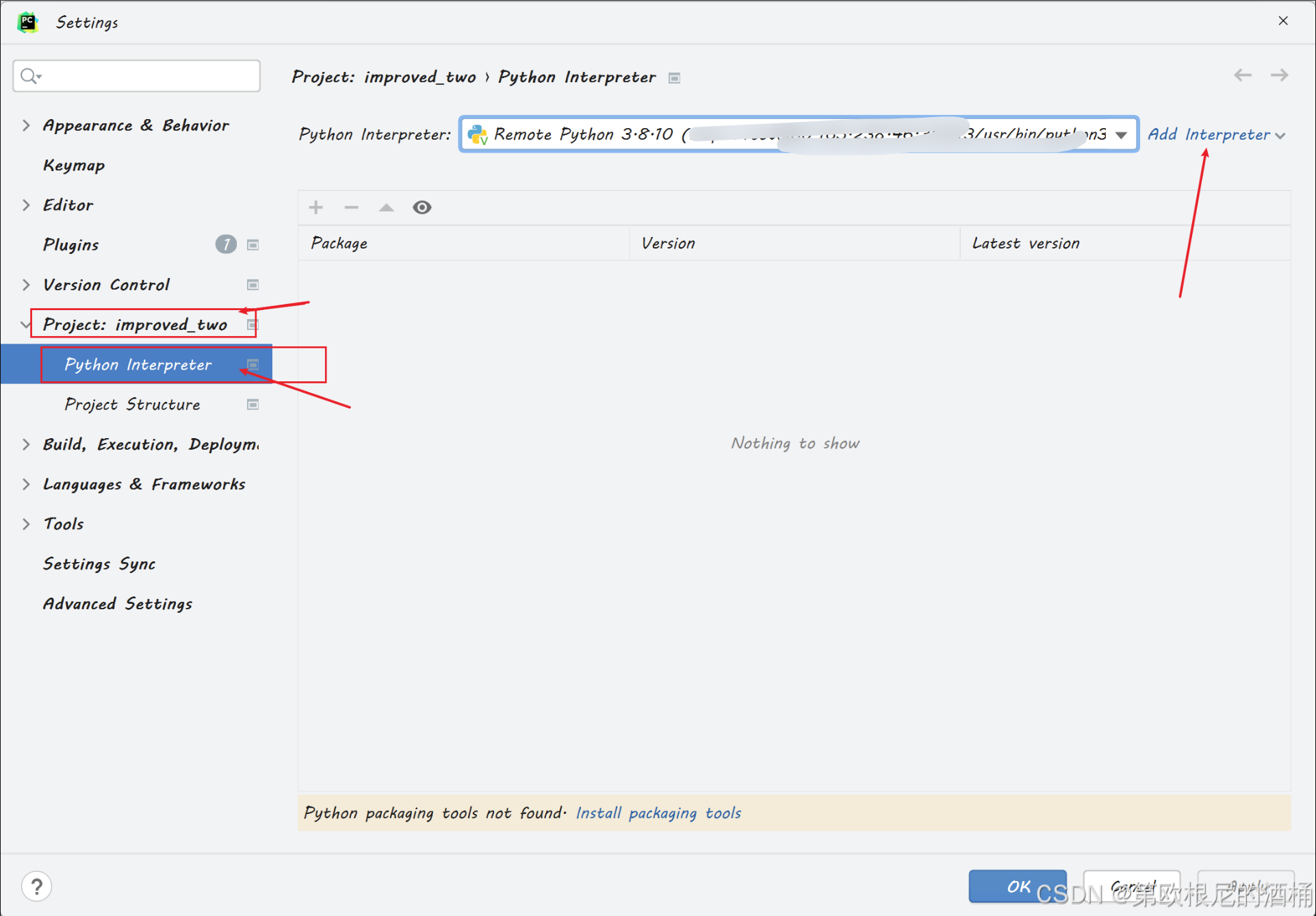
Task: Click the add package (+) icon
Action: pyautogui.click(x=316, y=207)
